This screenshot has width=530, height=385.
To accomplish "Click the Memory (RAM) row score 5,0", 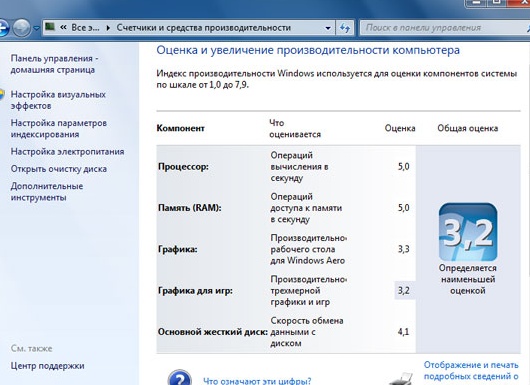I will coord(404,208).
